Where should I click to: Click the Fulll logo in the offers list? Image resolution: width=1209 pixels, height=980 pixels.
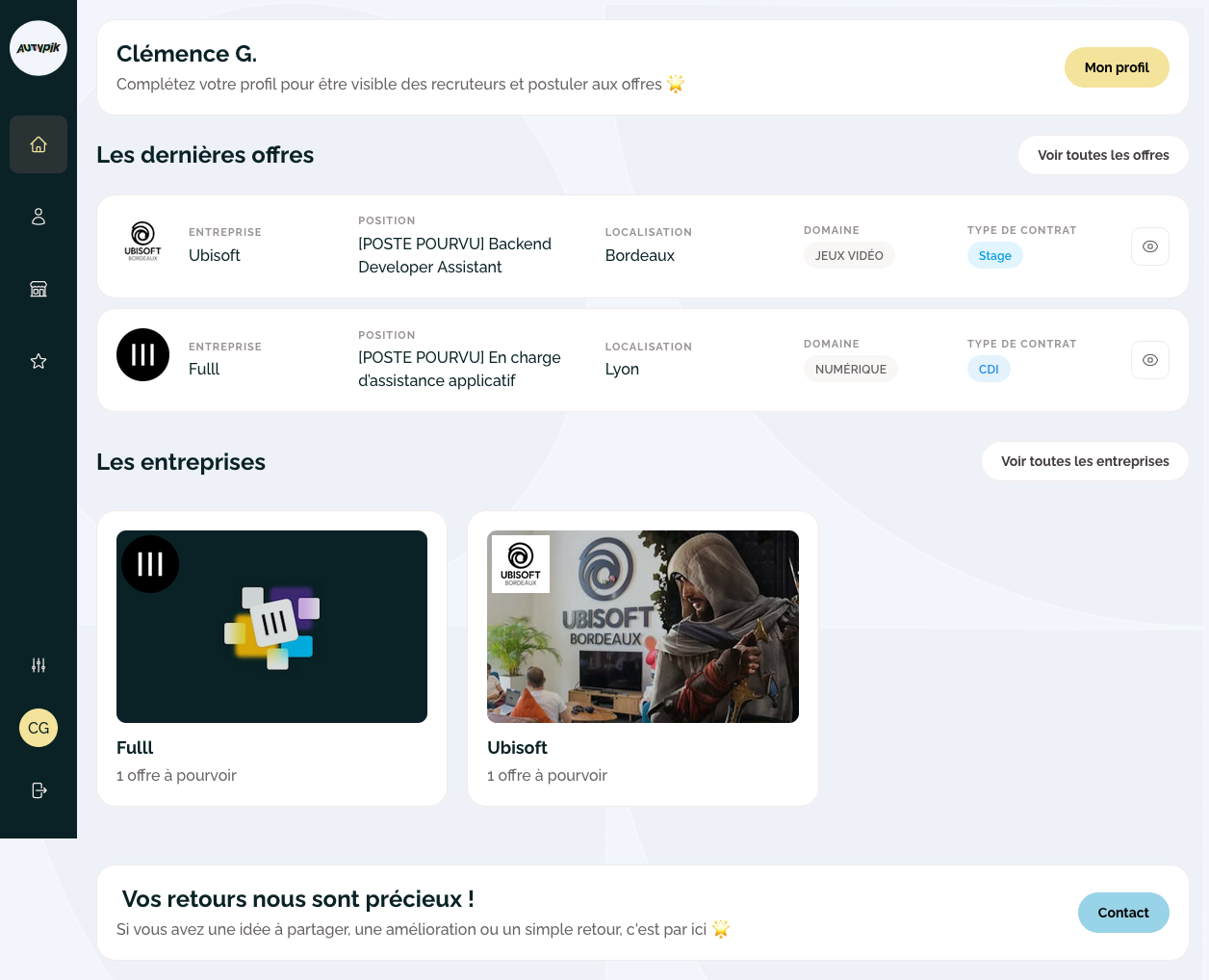point(142,354)
